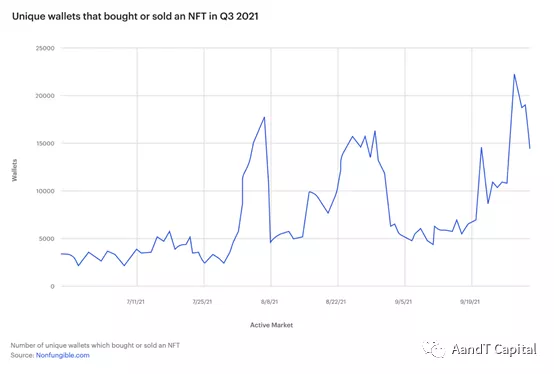Viewport: 554px width, 374px height.
Task: Click the 10000 y-axis value label
Action: [x=45, y=191]
